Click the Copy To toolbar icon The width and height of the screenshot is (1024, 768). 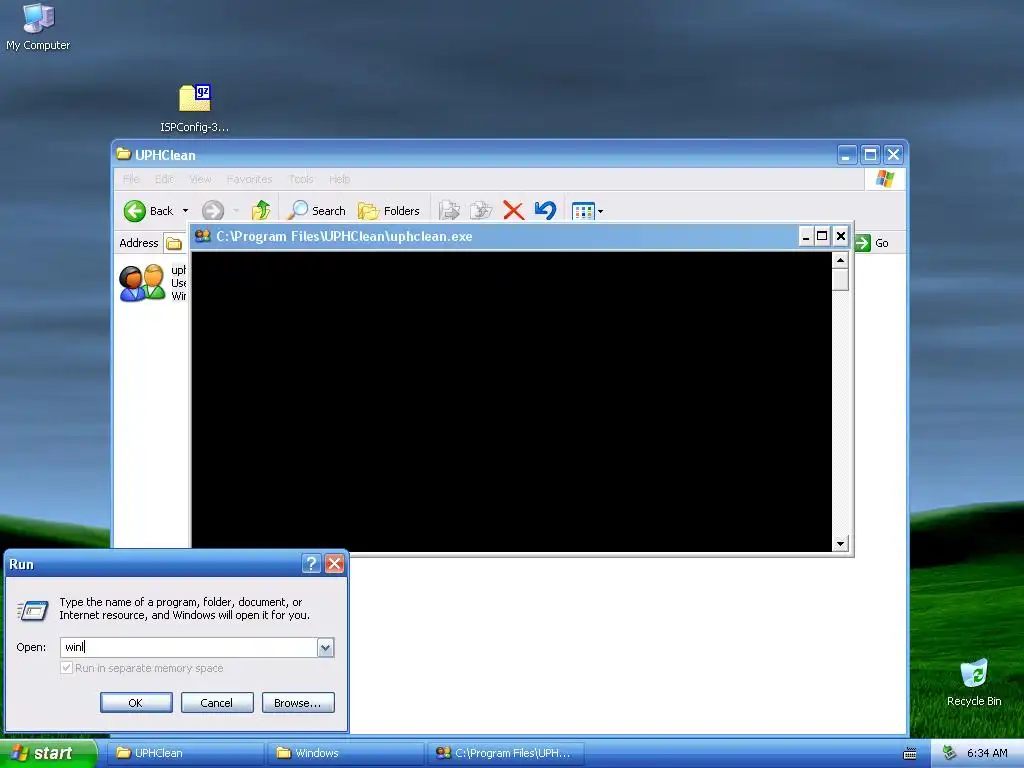click(x=481, y=210)
